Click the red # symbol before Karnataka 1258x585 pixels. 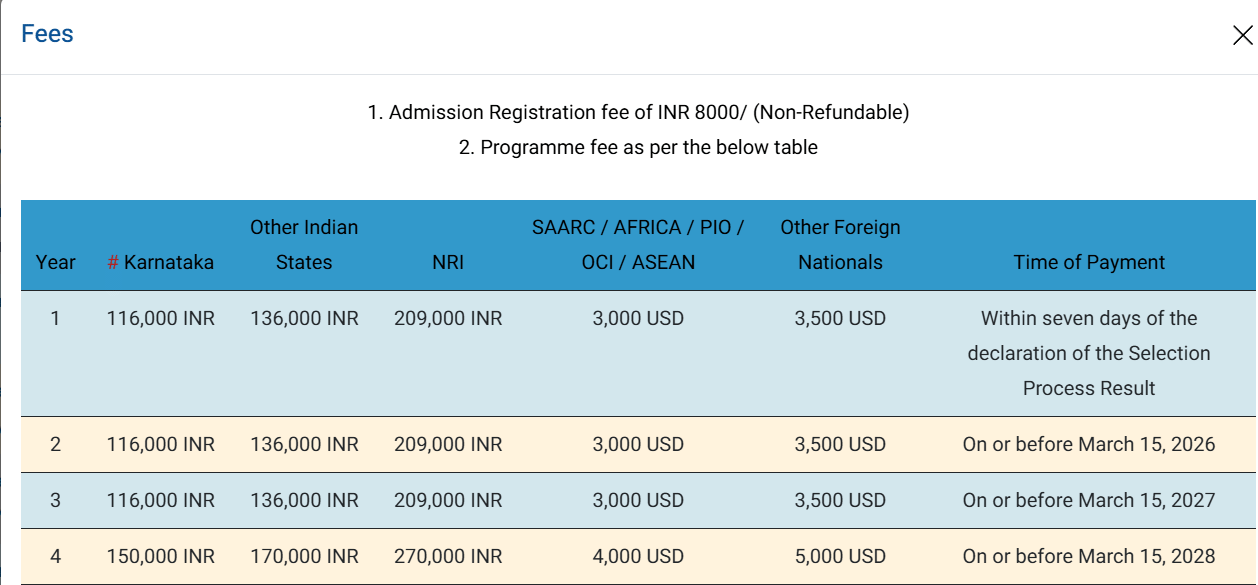click(x=113, y=263)
